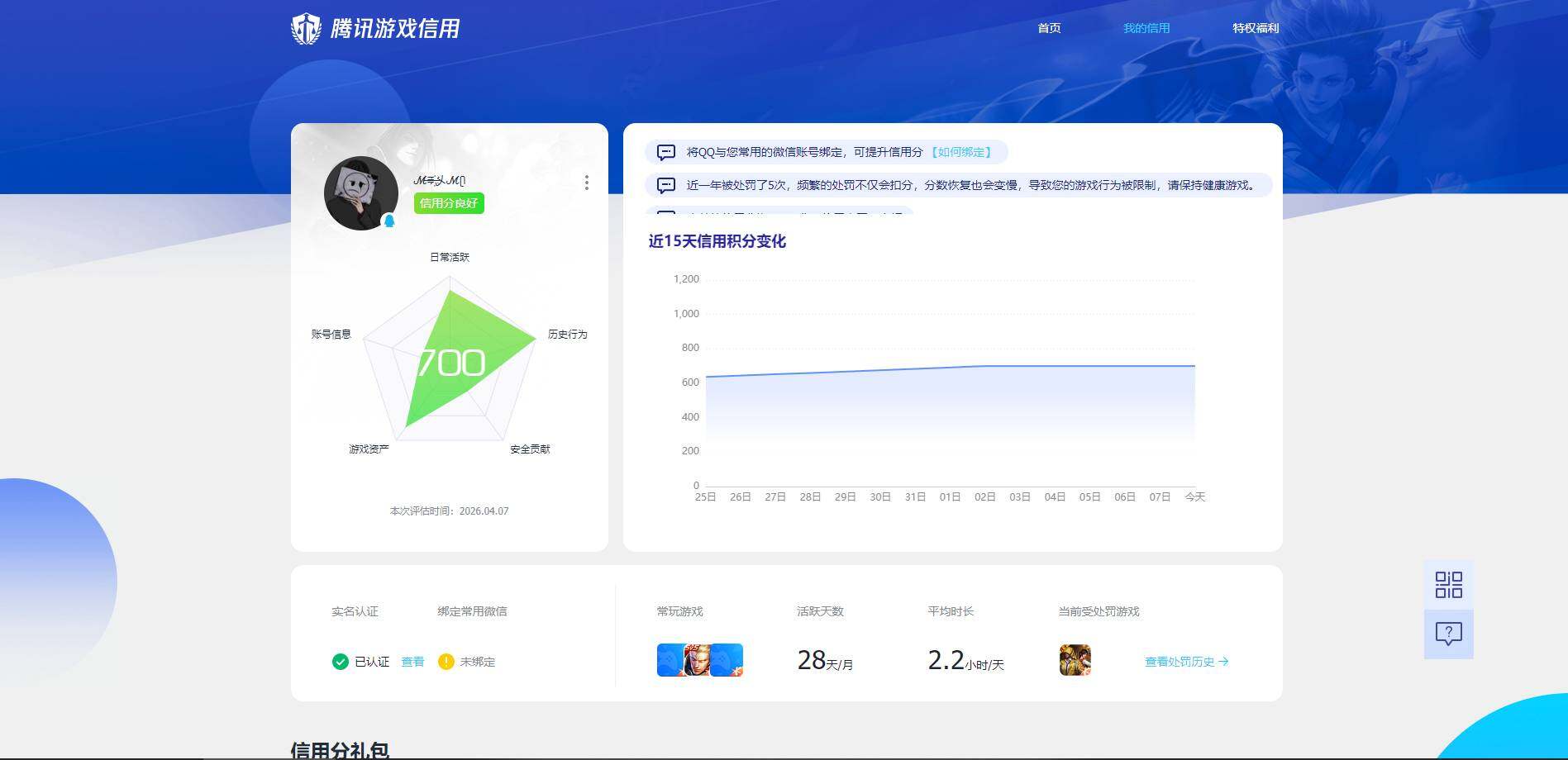The height and width of the screenshot is (760, 1568).
Task: Switch to the 首页 tab
Action: [1049, 27]
